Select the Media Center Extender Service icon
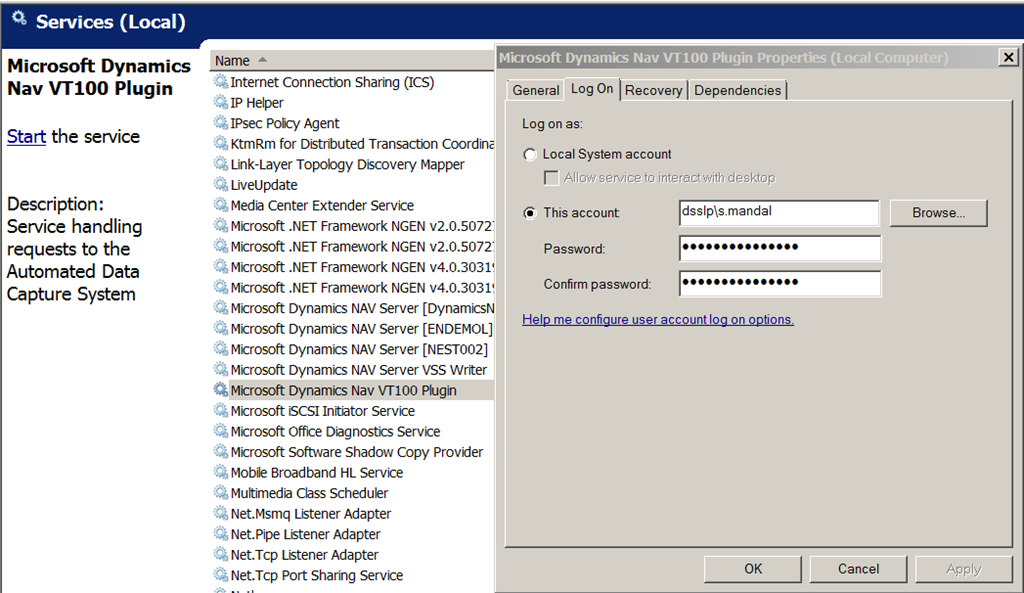The height and width of the screenshot is (593, 1024). (x=221, y=206)
